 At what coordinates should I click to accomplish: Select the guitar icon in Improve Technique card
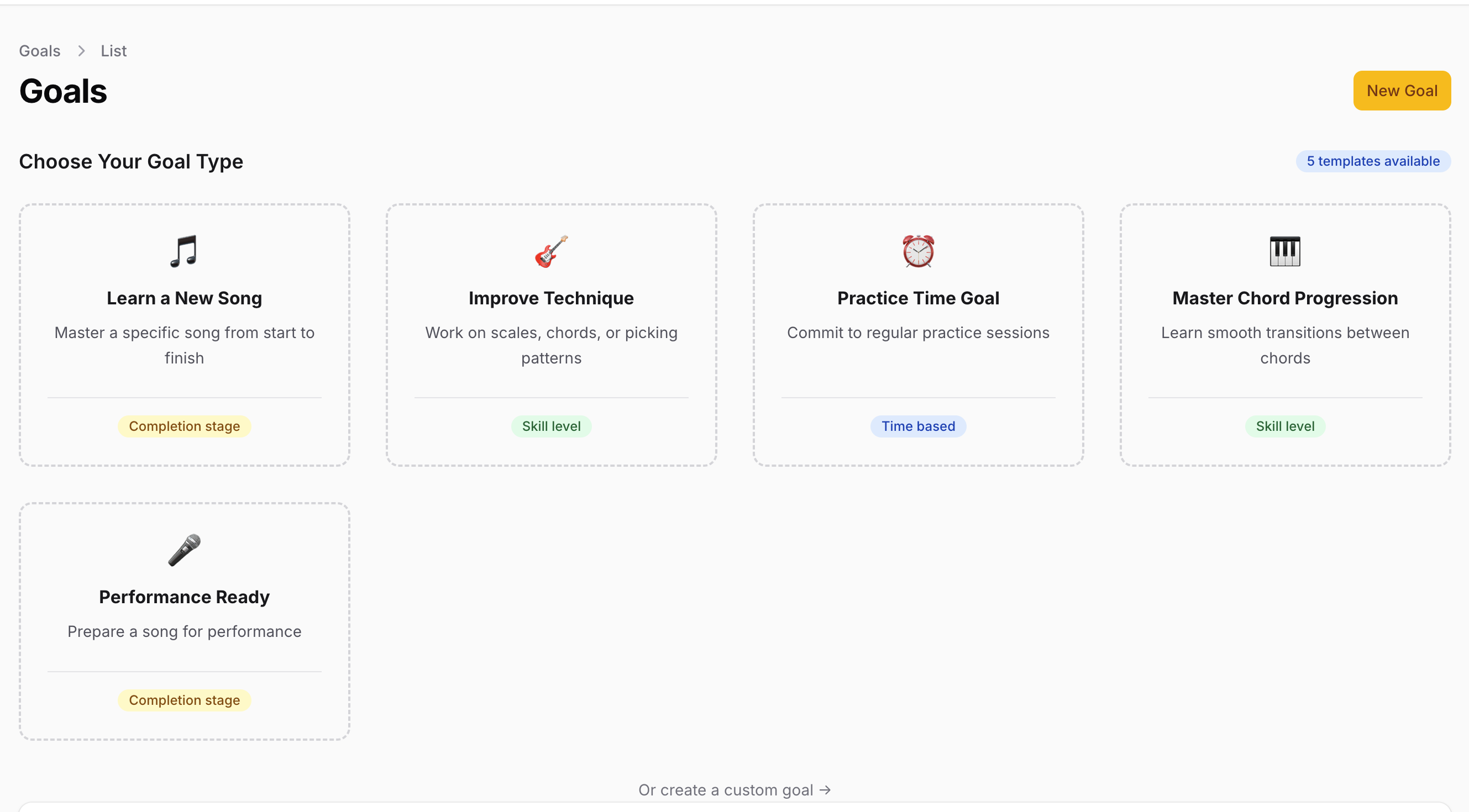[551, 252]
